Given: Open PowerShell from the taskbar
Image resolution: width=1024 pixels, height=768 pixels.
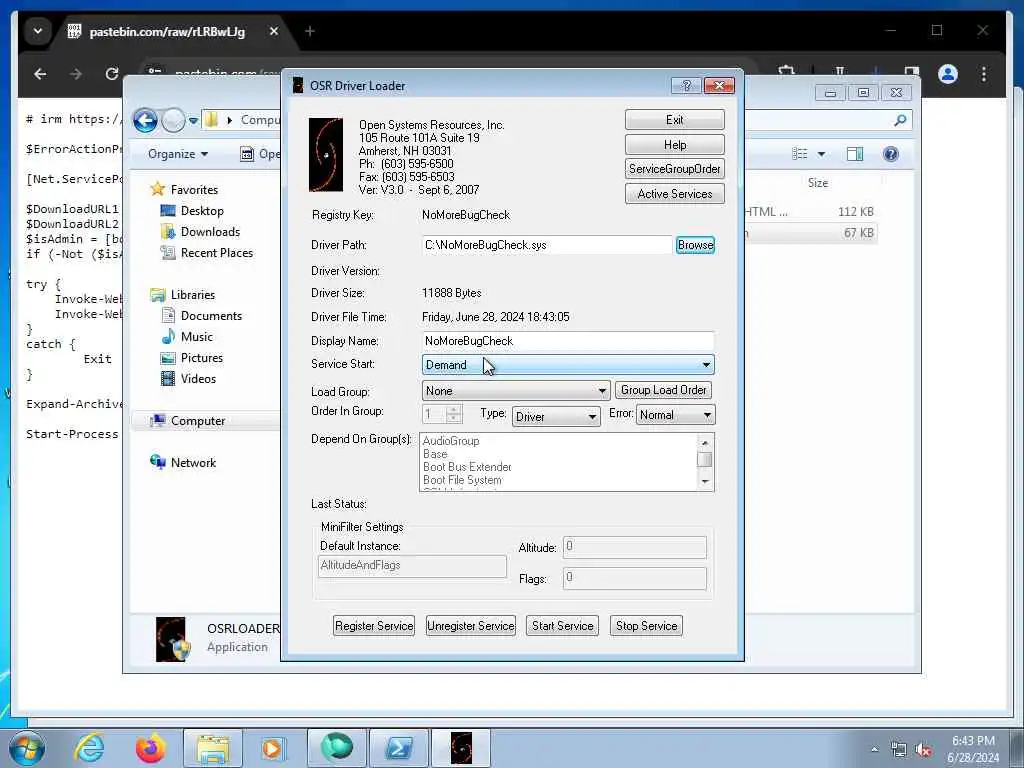Looking at the screenshot, I should [398, 748].
